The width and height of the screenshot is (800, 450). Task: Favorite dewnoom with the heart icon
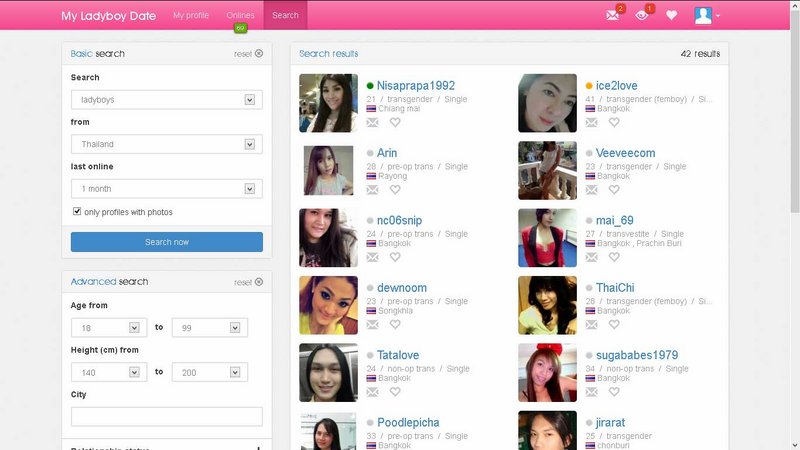click(x=395, y=324)
